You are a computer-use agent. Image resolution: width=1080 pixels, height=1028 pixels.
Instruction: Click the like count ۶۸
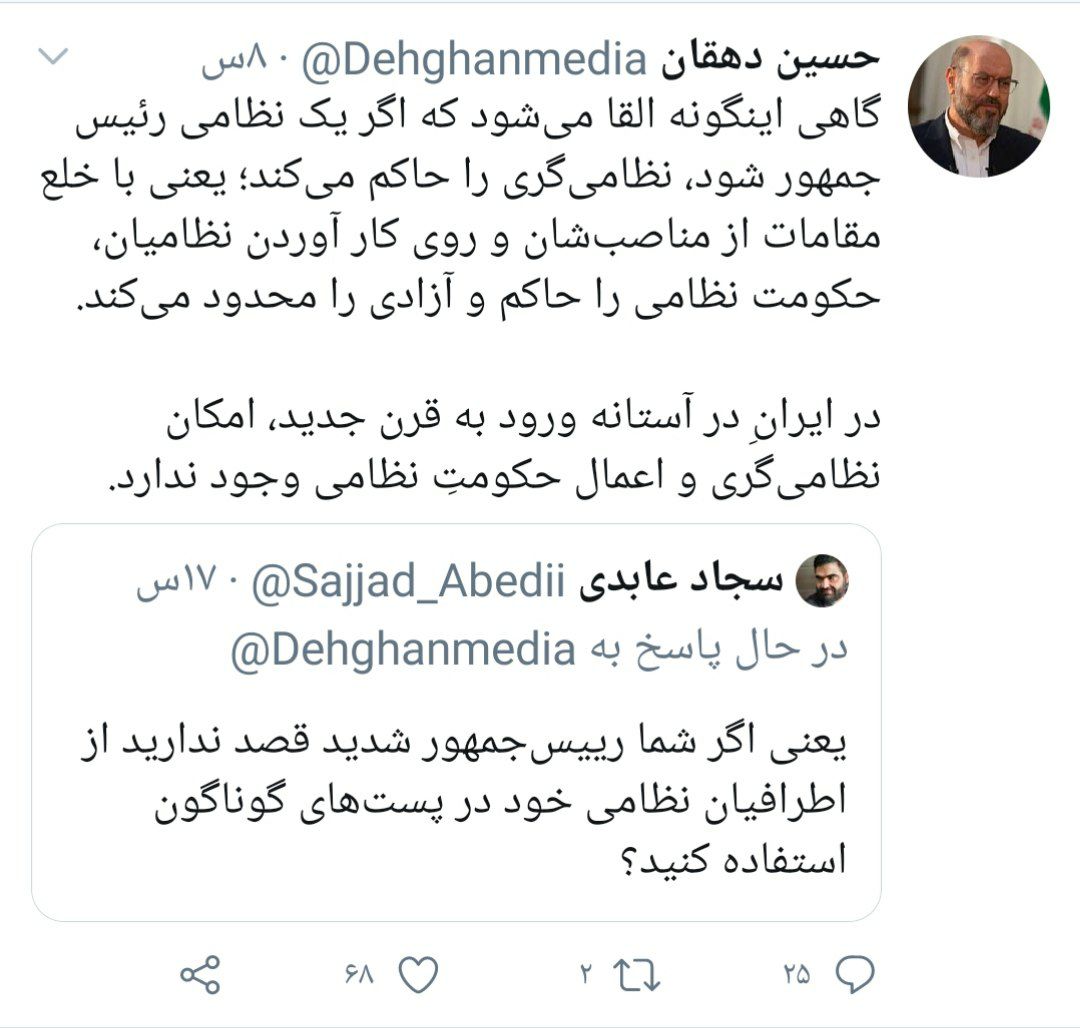(x=359, y=975)
